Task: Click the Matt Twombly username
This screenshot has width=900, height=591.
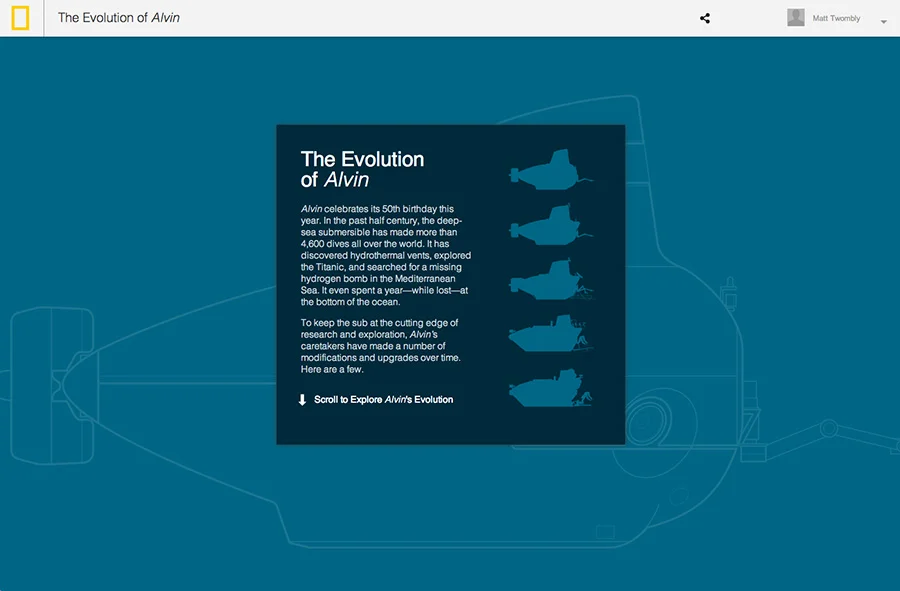Action: [836, 18]
